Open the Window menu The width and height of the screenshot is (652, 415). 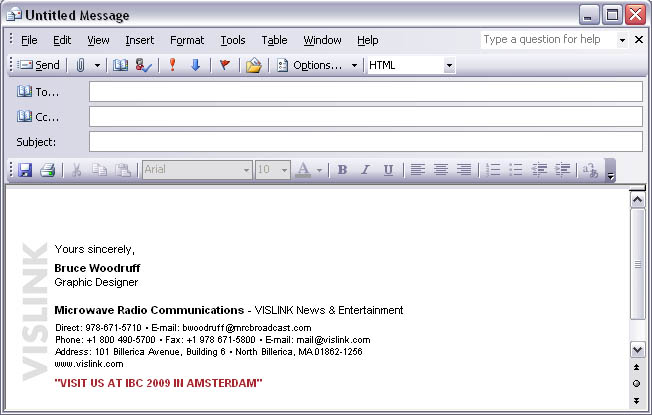[x=322, y=40]
